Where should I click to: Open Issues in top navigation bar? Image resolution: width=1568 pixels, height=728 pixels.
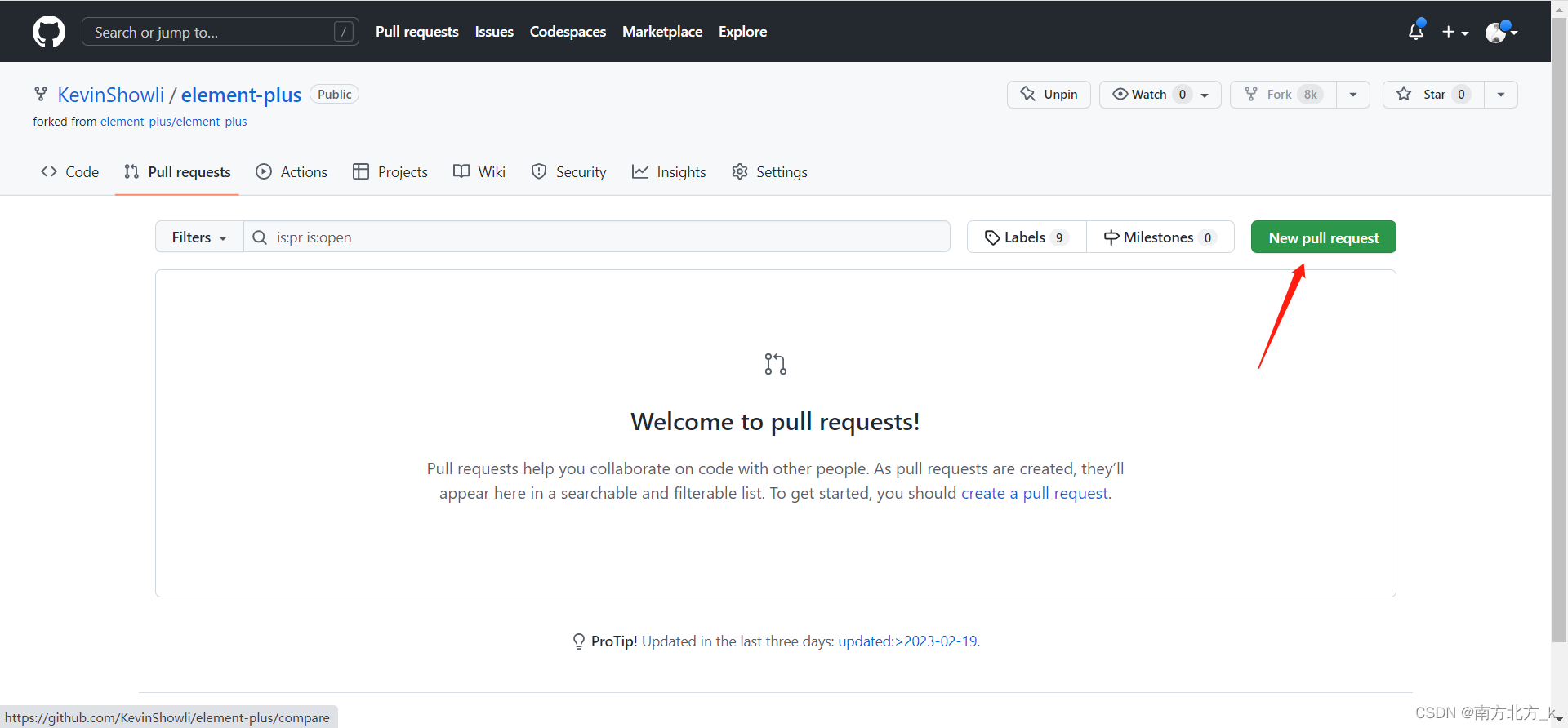point(494,32)
